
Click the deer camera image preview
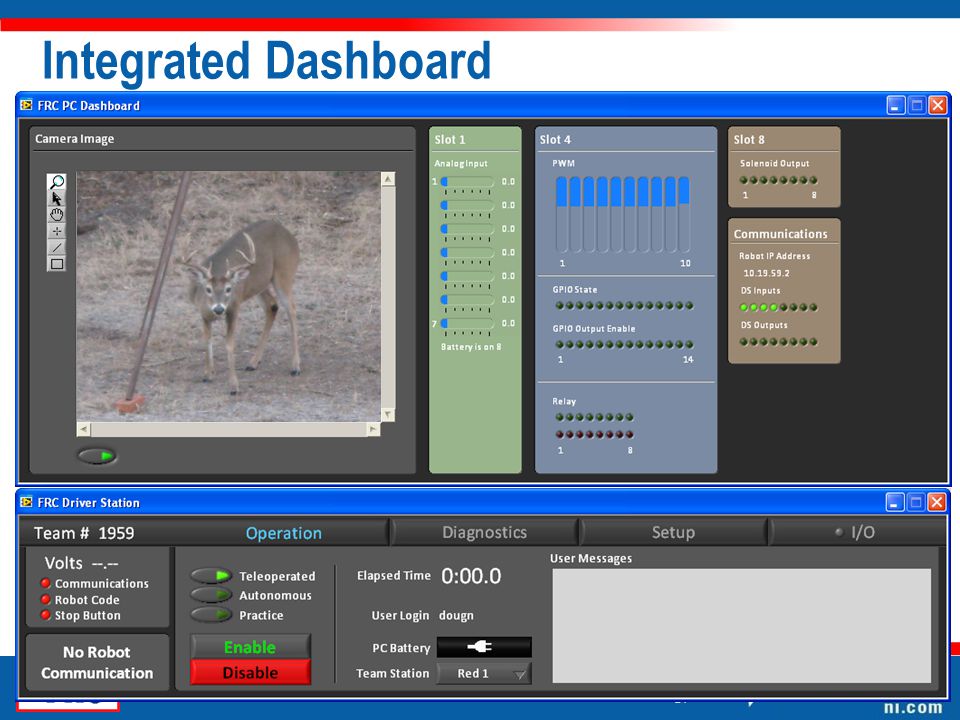(x=228, y=296)
